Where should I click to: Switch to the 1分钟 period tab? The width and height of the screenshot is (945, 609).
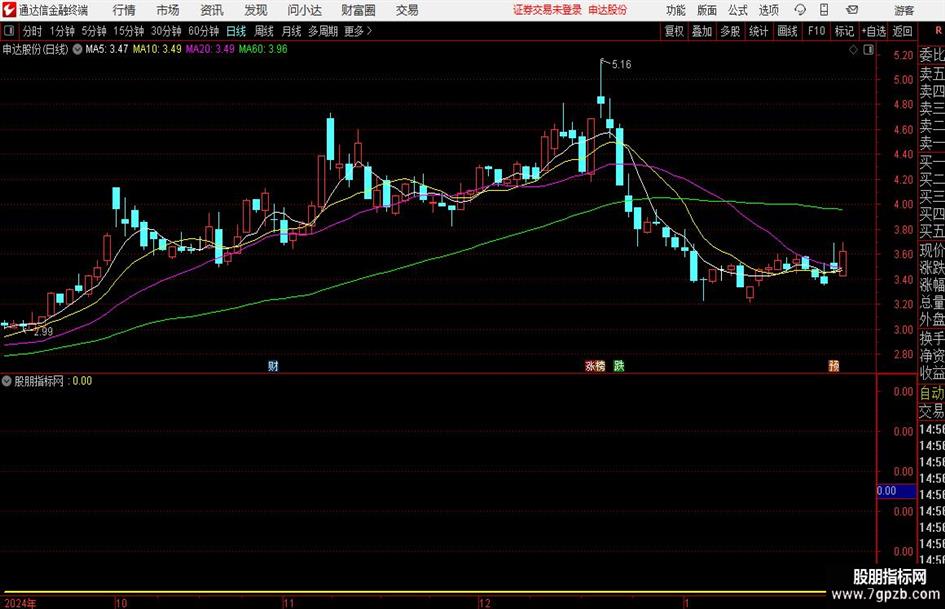pos(62,31)
